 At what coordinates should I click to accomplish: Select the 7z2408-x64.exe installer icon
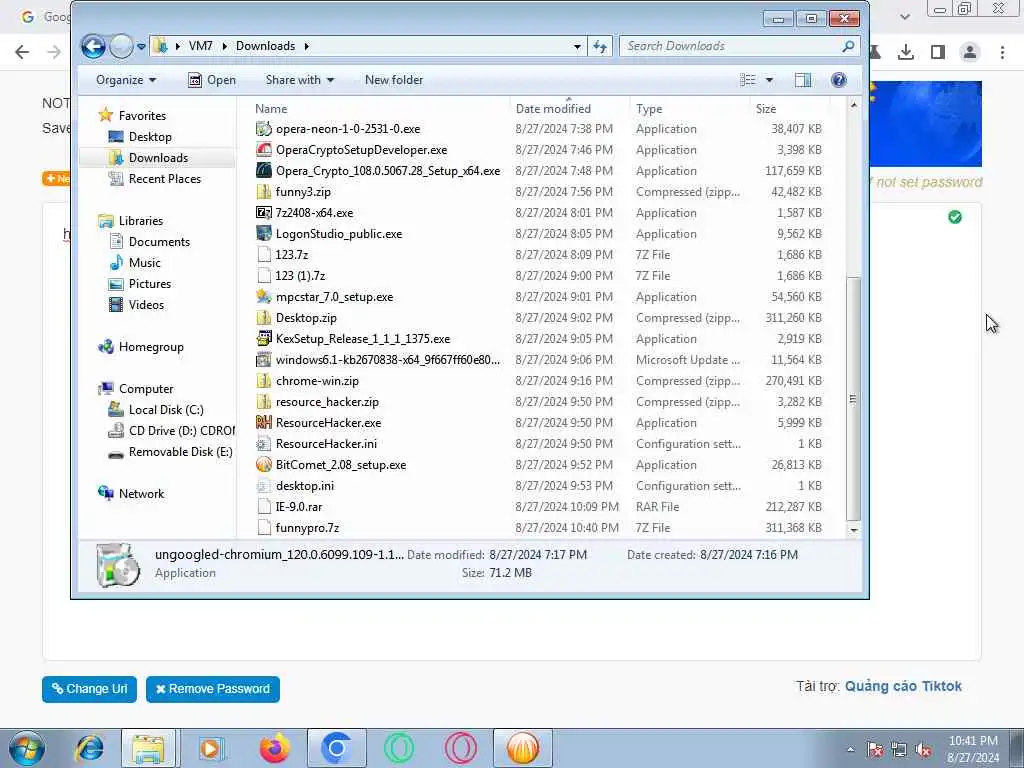[x=264, y=212]
